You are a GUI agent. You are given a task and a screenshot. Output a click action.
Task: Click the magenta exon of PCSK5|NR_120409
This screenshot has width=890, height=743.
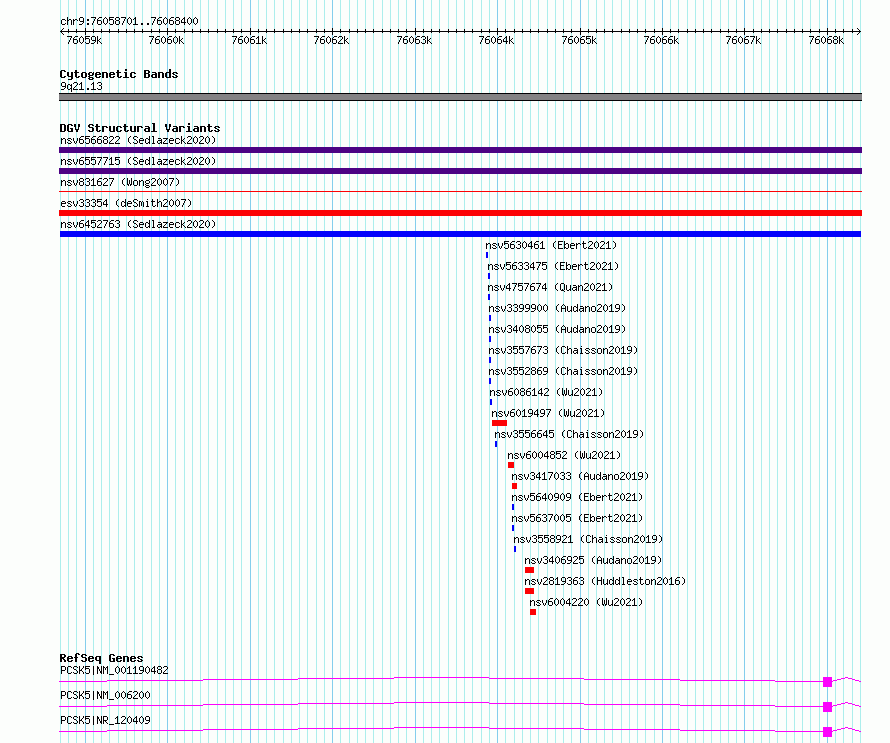tap(828, 732)
